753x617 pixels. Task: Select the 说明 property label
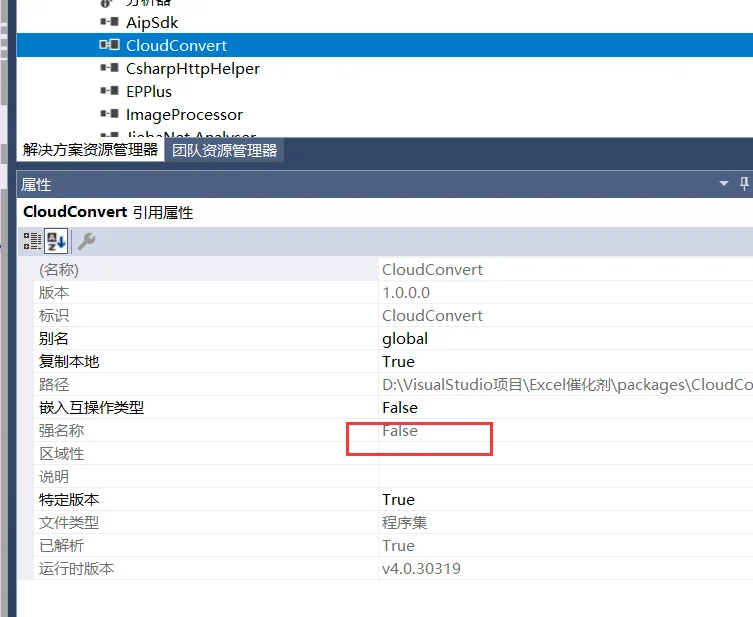pyautogui.click(x=53, y=477)
